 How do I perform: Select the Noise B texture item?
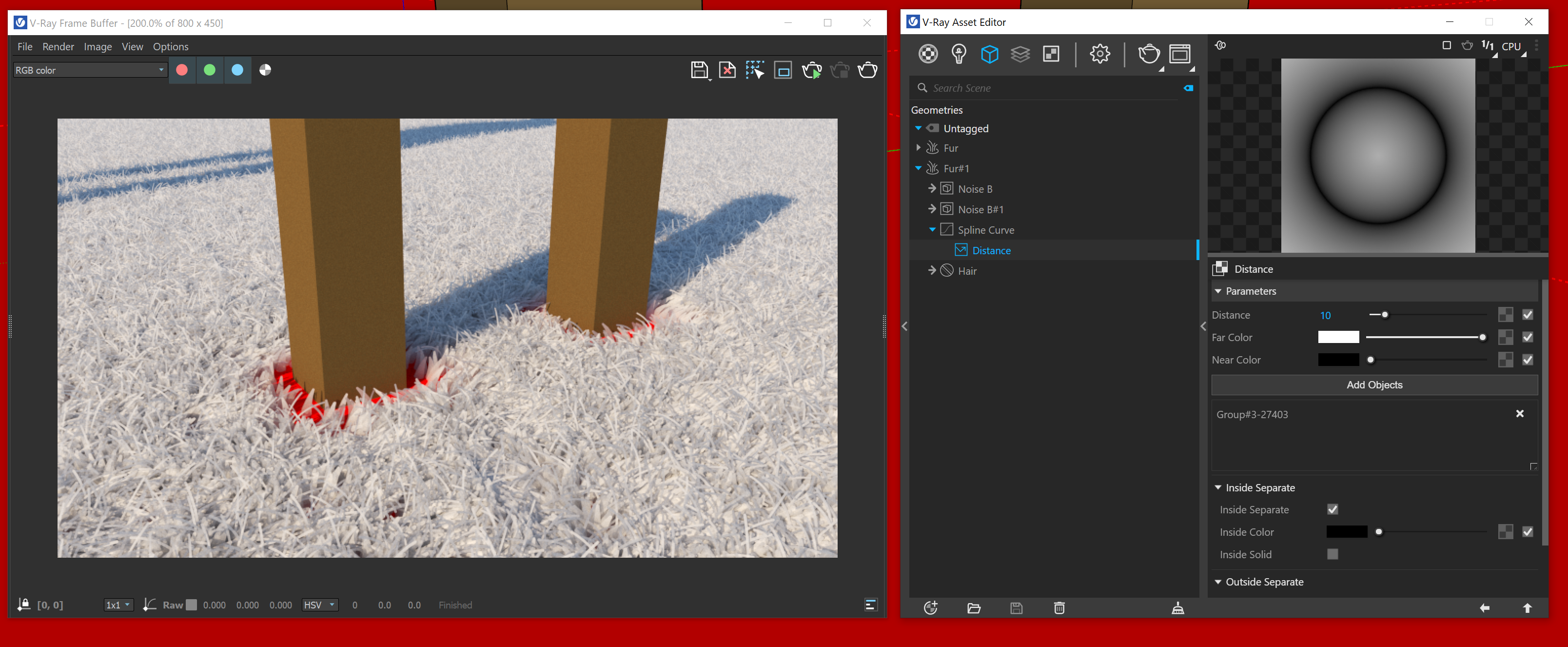click(975, 189)
